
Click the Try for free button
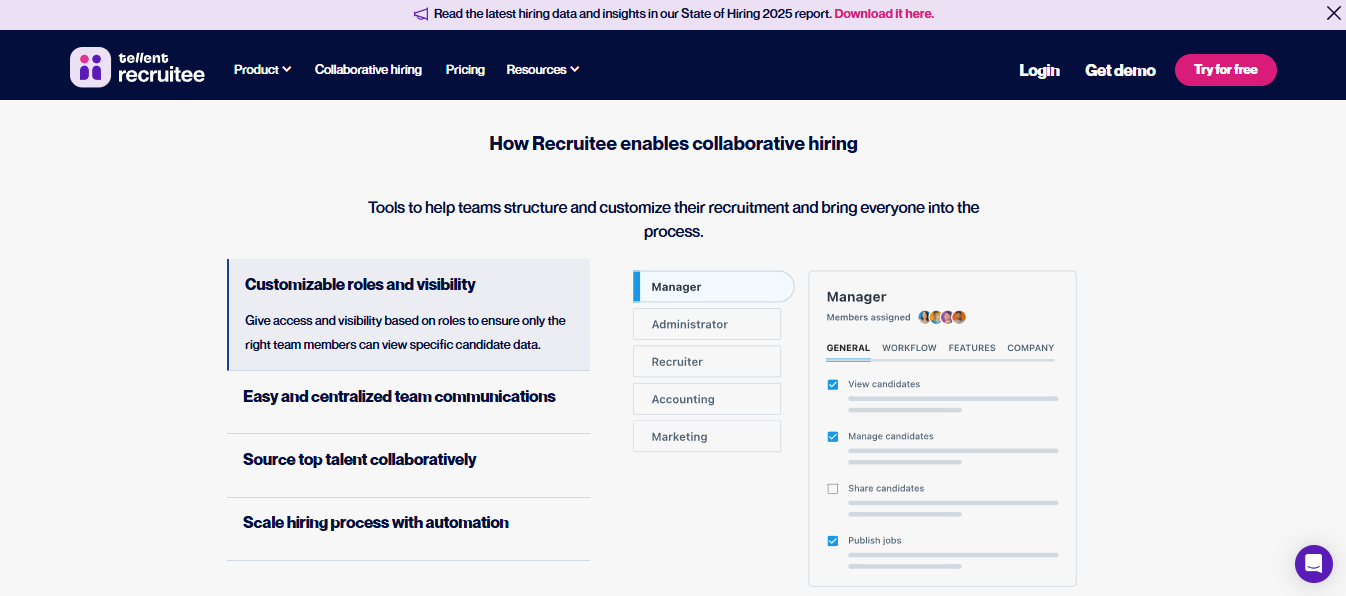coord(1225,70)
